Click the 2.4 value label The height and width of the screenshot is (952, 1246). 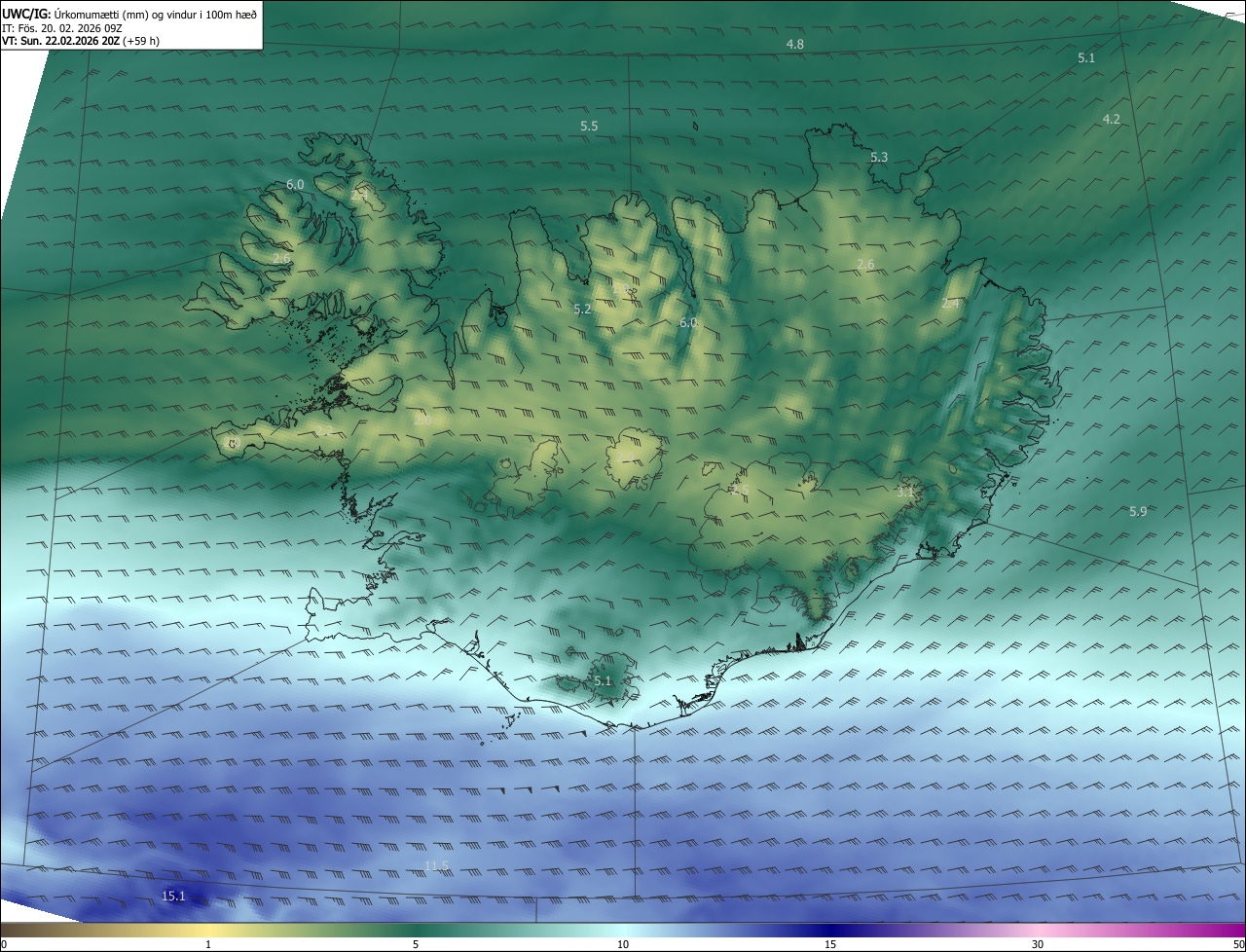(x=951, y=304)
